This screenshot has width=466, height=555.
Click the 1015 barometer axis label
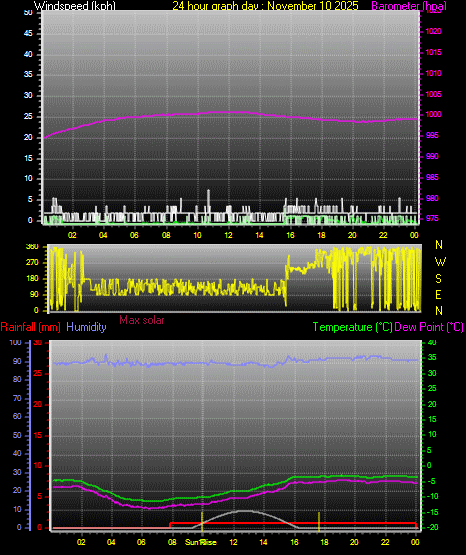click(433, 52)
